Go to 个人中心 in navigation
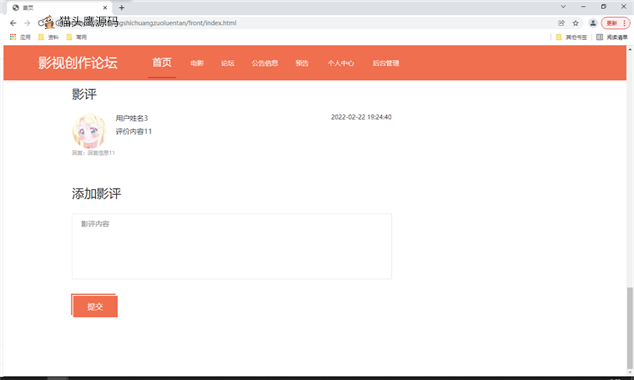Viewport: 634px width, 380px height. point(340,63)
